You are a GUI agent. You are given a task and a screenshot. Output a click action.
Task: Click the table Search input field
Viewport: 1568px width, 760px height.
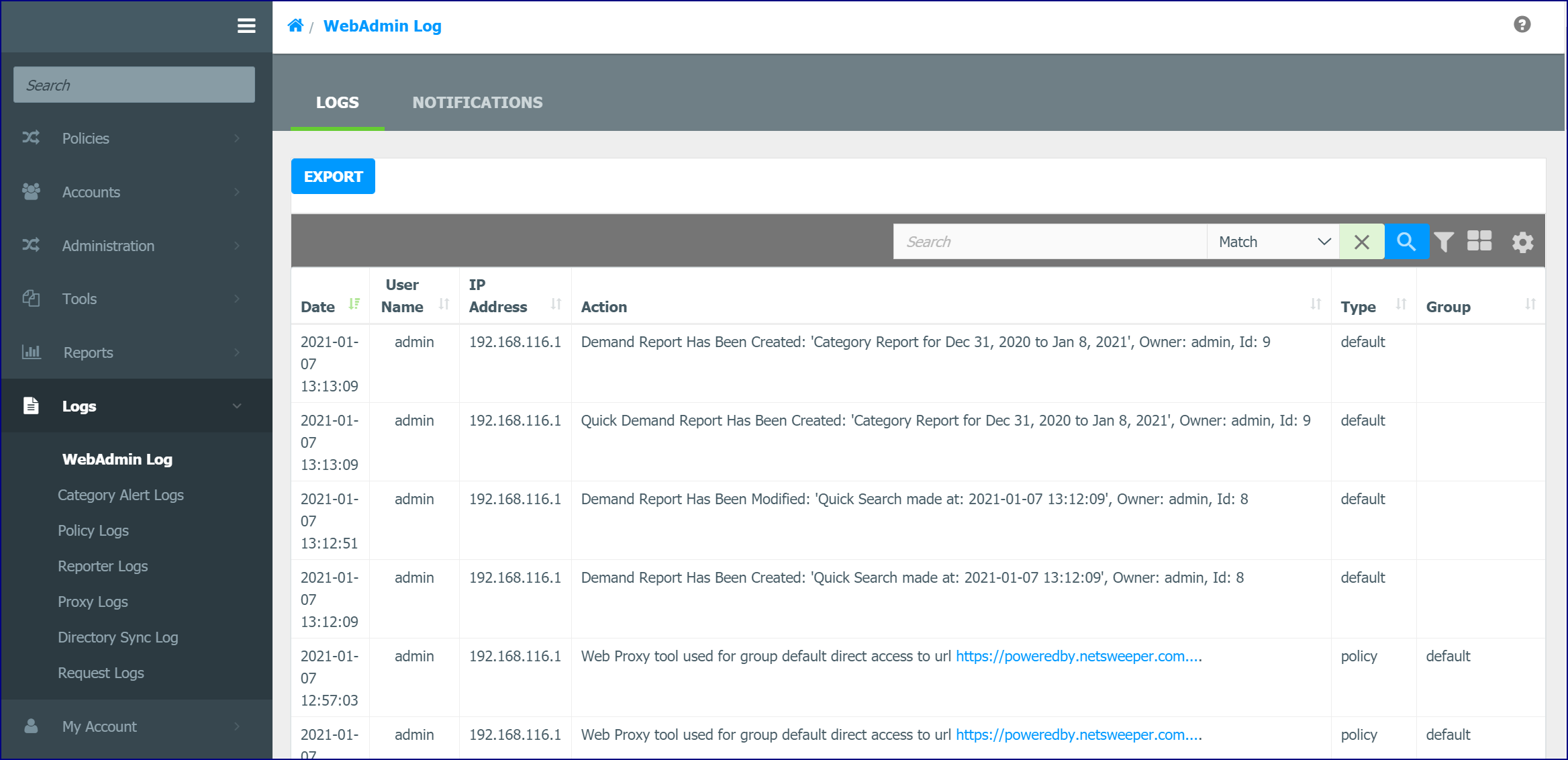(1050, 242)
